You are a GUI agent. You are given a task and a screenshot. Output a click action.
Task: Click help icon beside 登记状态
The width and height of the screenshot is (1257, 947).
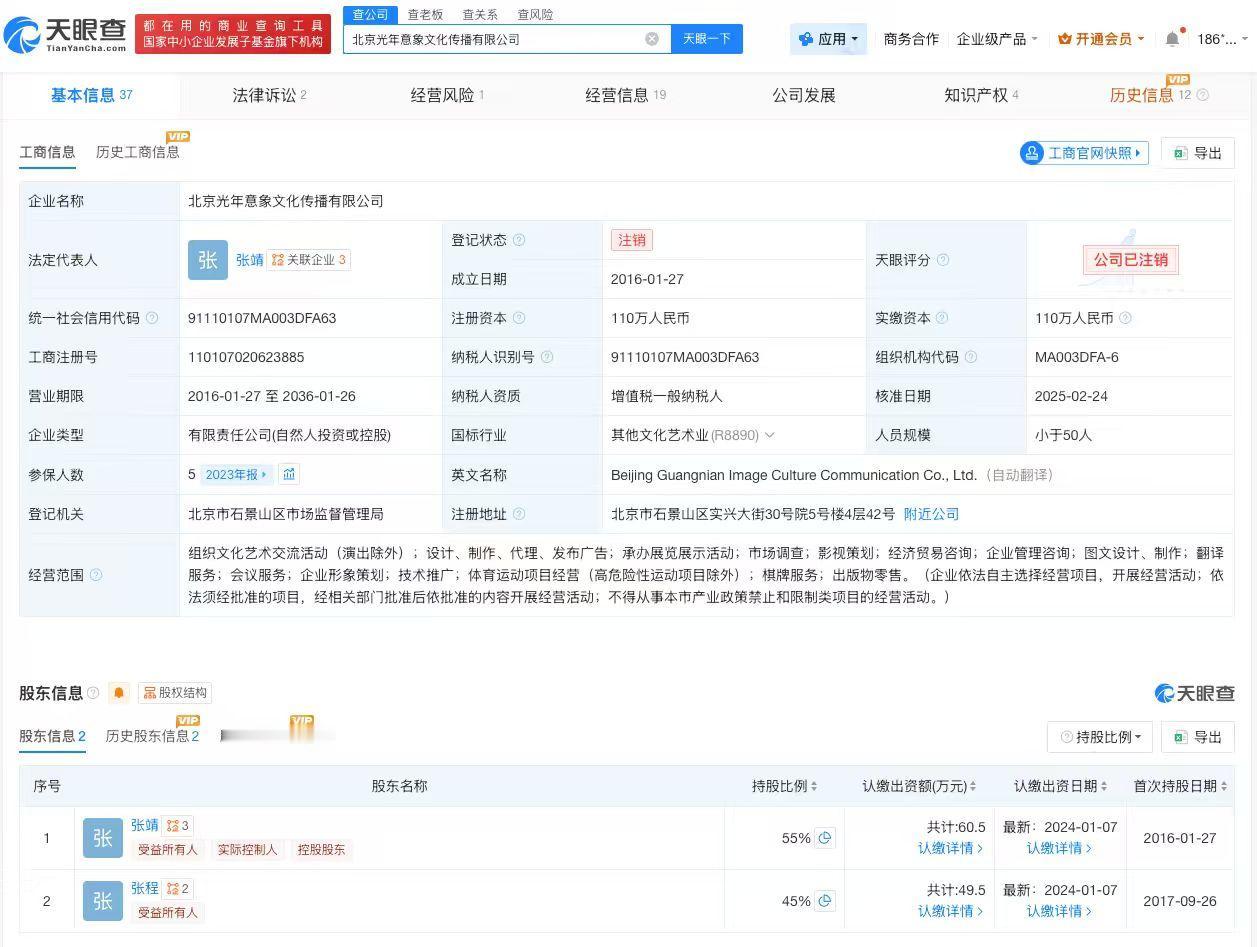(518, 240)
